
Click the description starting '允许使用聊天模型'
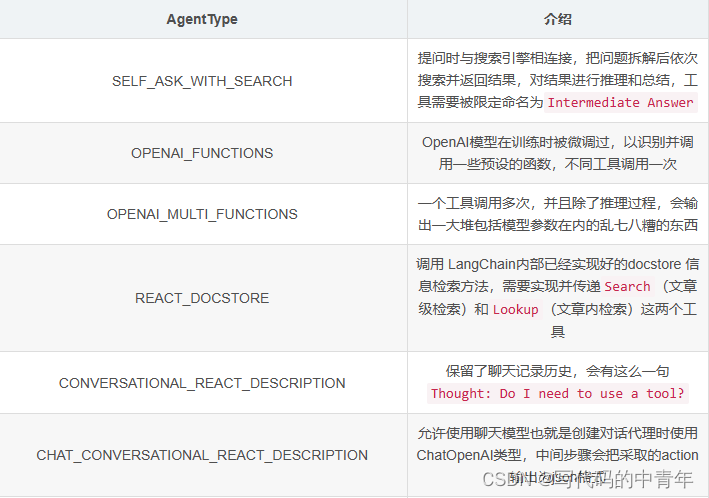point(558,455)
